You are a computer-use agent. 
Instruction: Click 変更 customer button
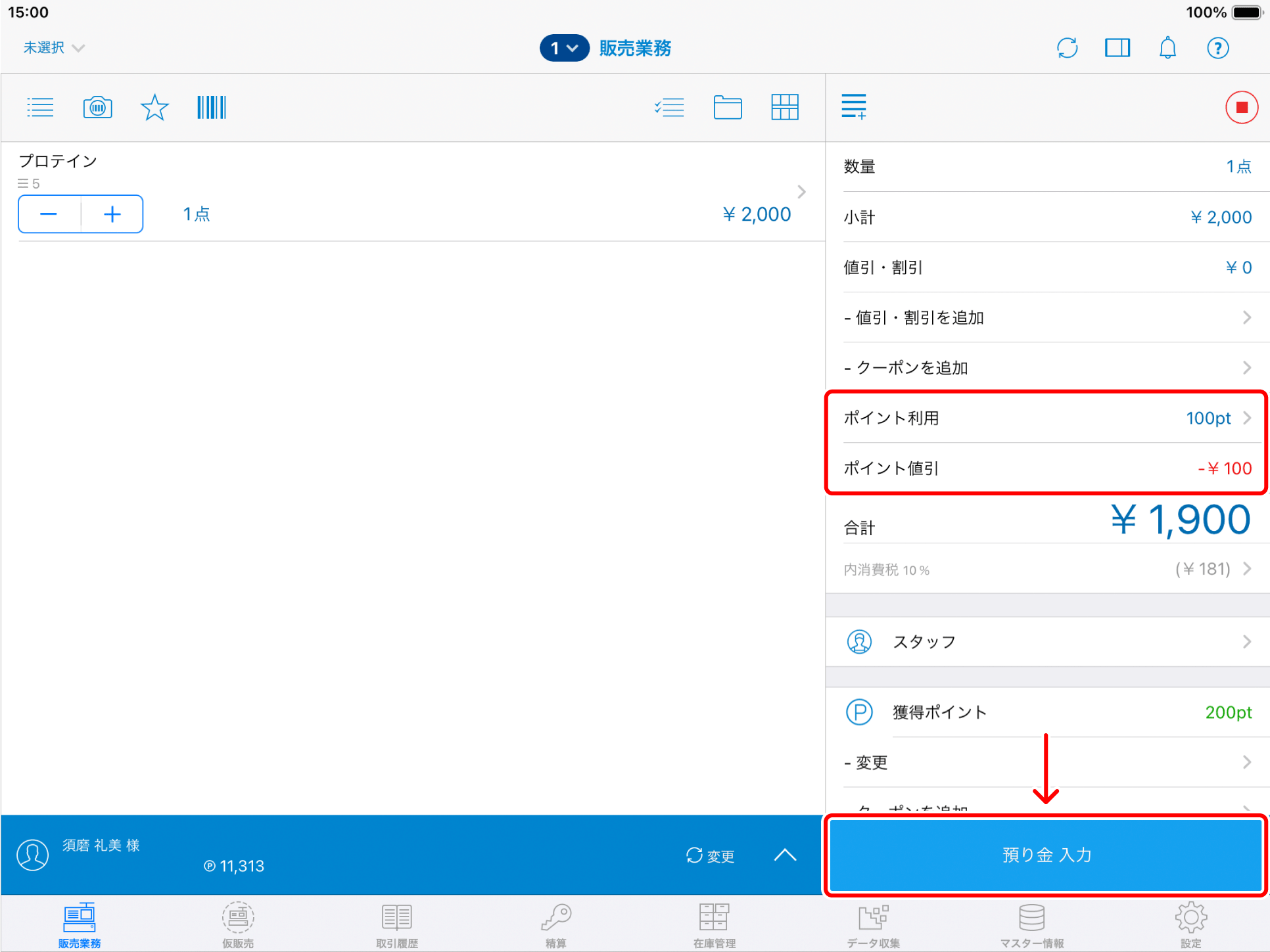(711, 855)
